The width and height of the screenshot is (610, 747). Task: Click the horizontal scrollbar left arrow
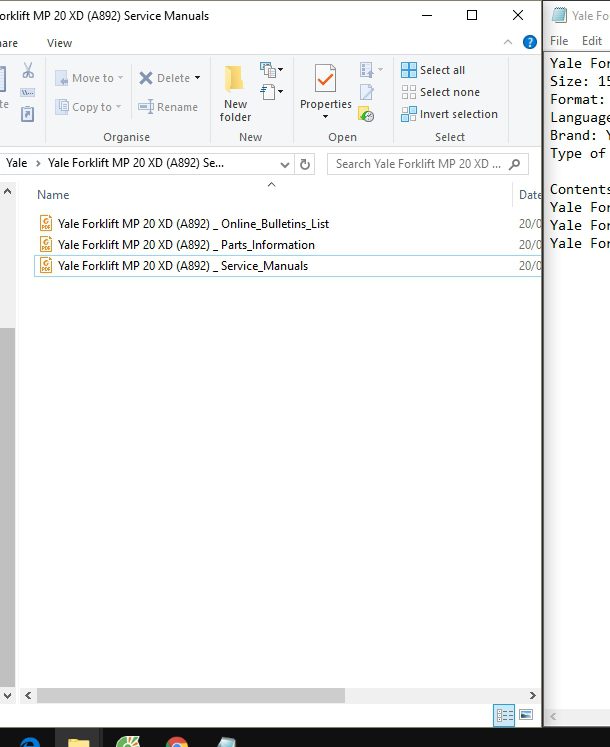(28, 696)
